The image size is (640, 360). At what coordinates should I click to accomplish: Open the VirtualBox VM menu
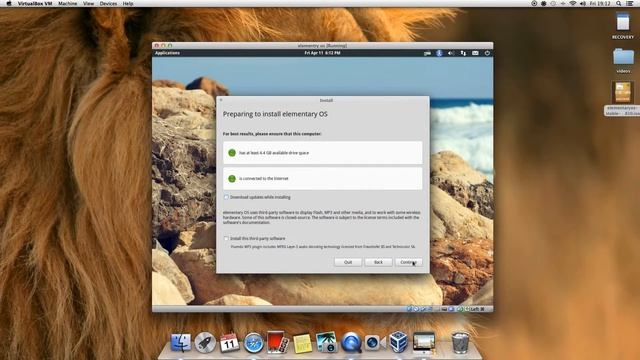click(x=35, y=3)
